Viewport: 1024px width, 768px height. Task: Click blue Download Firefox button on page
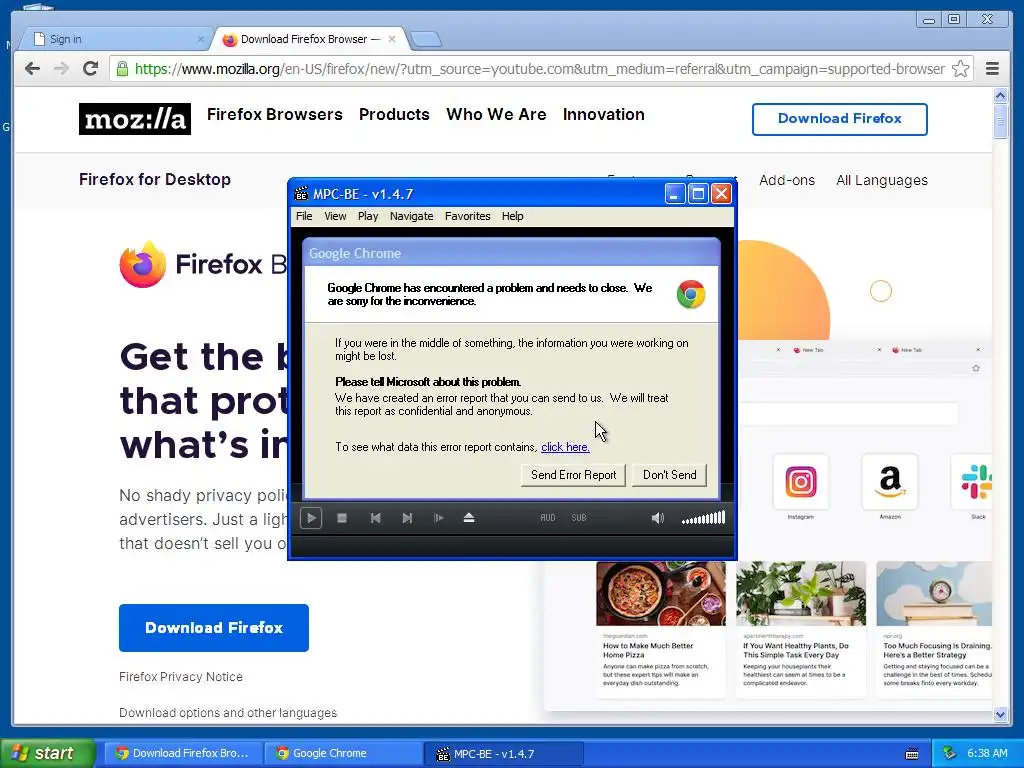click(x=214, y=628)
